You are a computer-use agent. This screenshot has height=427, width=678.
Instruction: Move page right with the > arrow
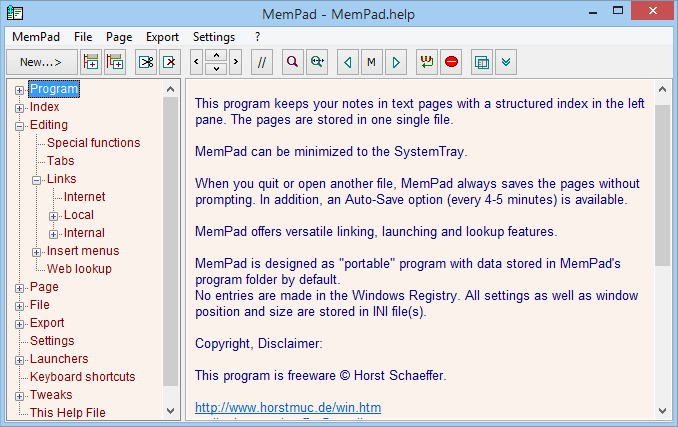[x=236, y=62]
